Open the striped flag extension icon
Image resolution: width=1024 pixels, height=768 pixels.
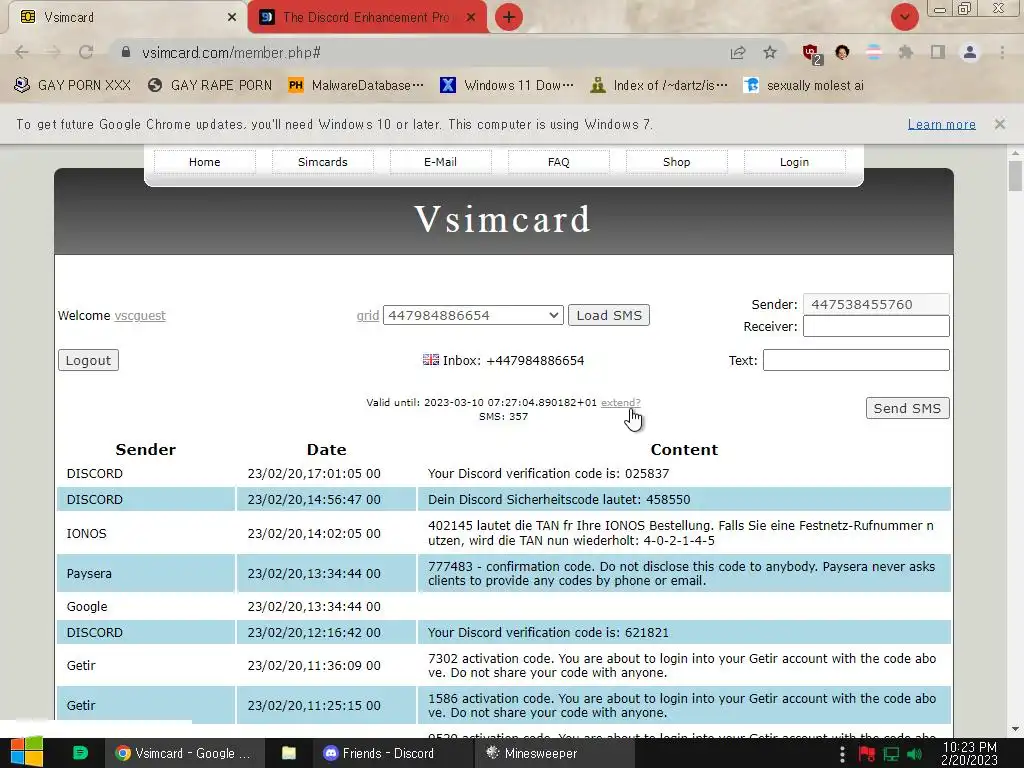(x=874, y=52)
